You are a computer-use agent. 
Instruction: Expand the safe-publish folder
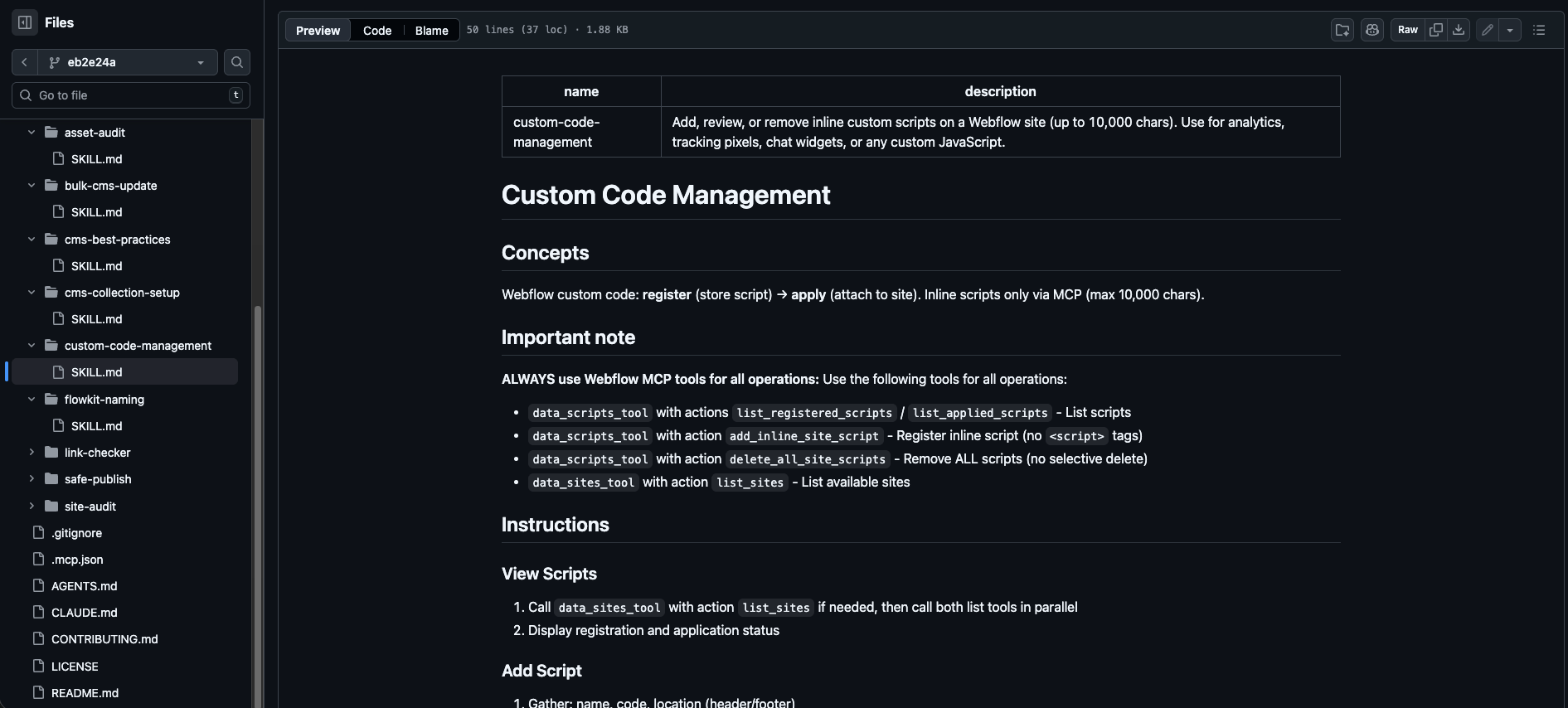tap(32, 478)
